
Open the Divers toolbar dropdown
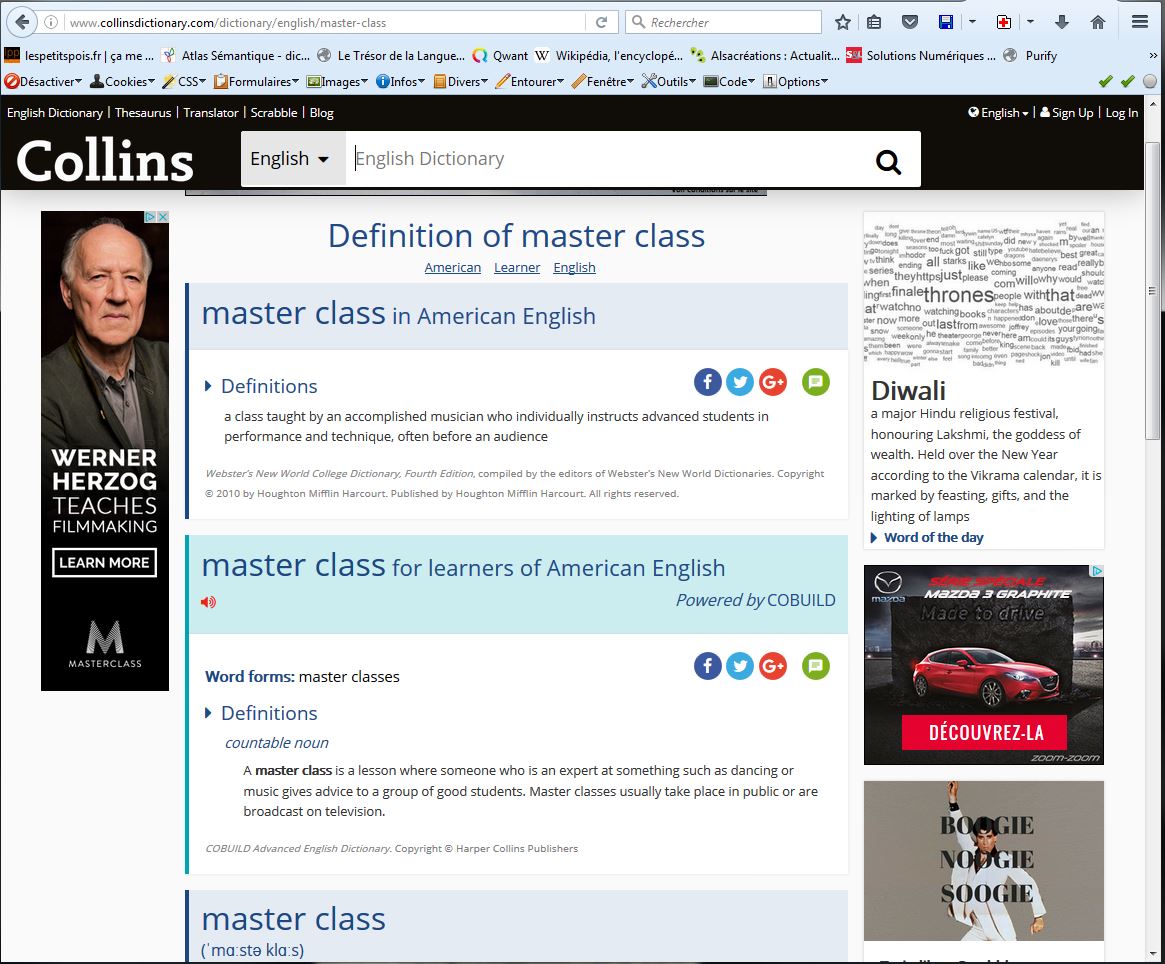(x=461, y=81)
